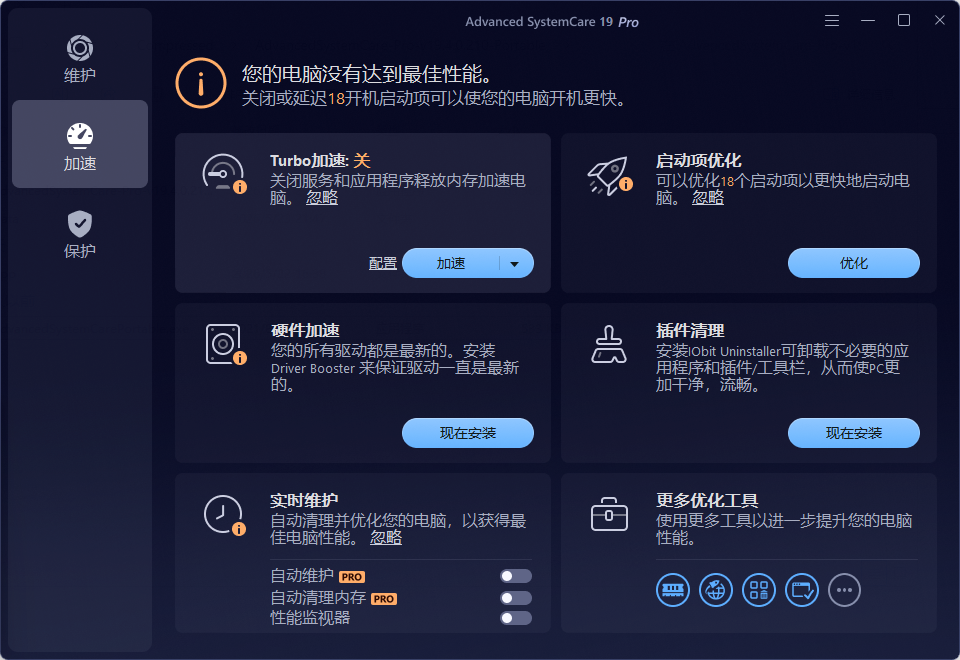Open the window-with-checkmark tool icon
Viewport: 960px width, 660px height.
point(802,590)
